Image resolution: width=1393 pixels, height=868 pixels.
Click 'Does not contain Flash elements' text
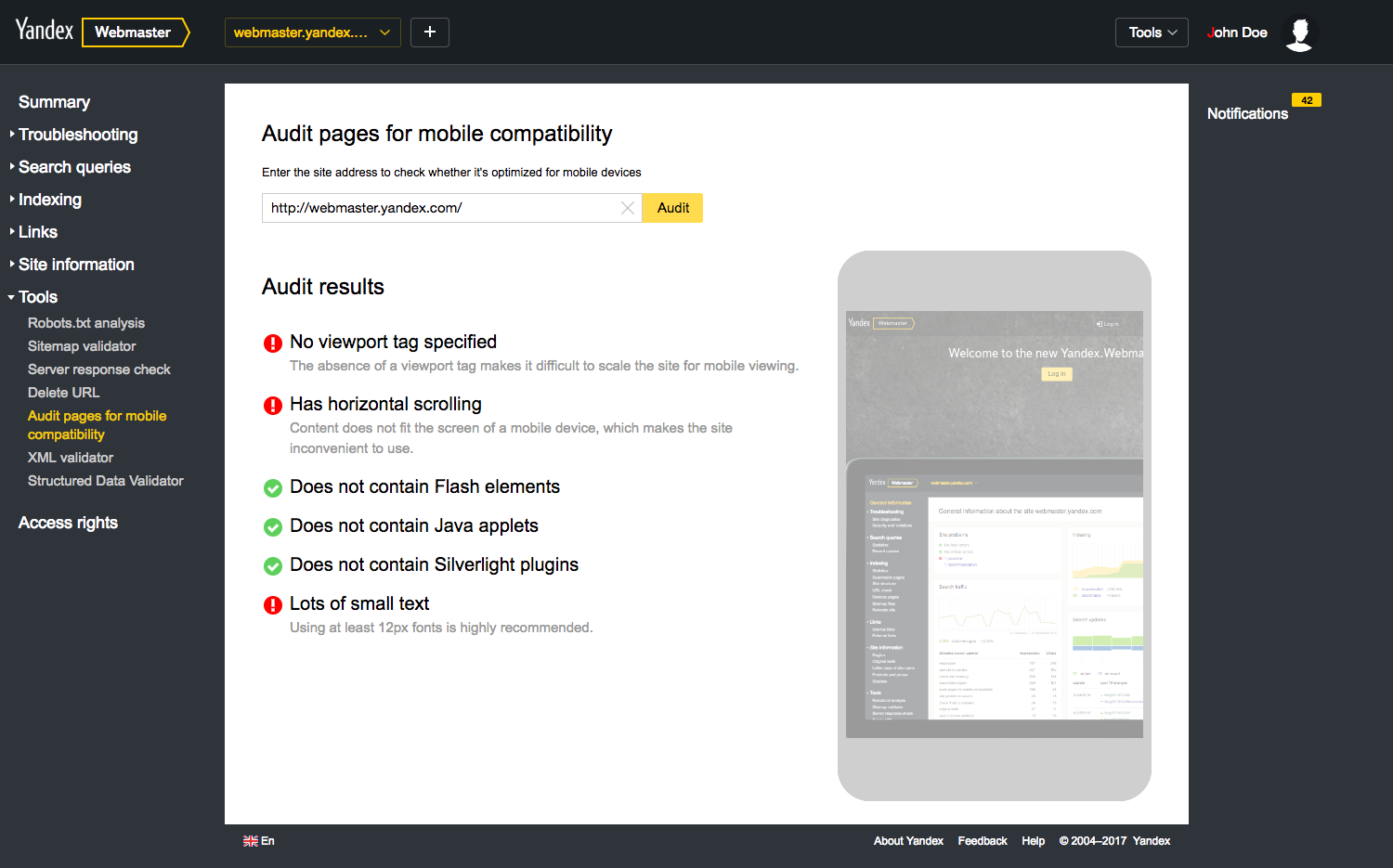tap(424, 486)
